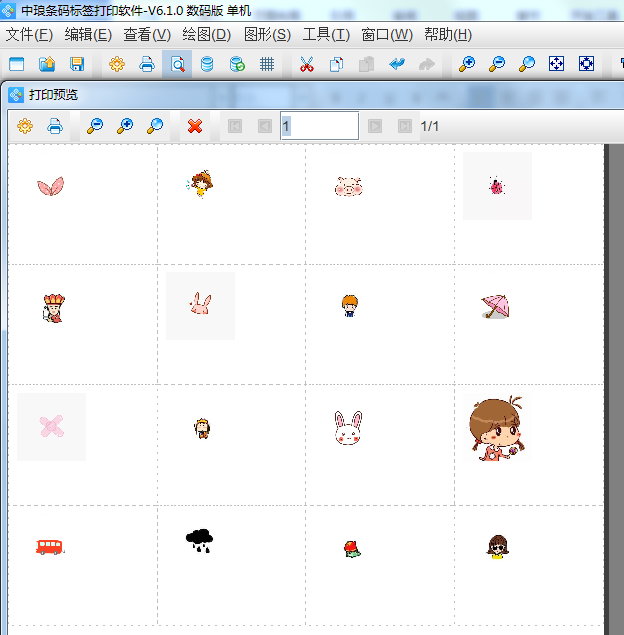The image size is (624, 635).
Task: Toggle the Print Preview magnifier in main toolbar
Action: (x=177, y=64)
